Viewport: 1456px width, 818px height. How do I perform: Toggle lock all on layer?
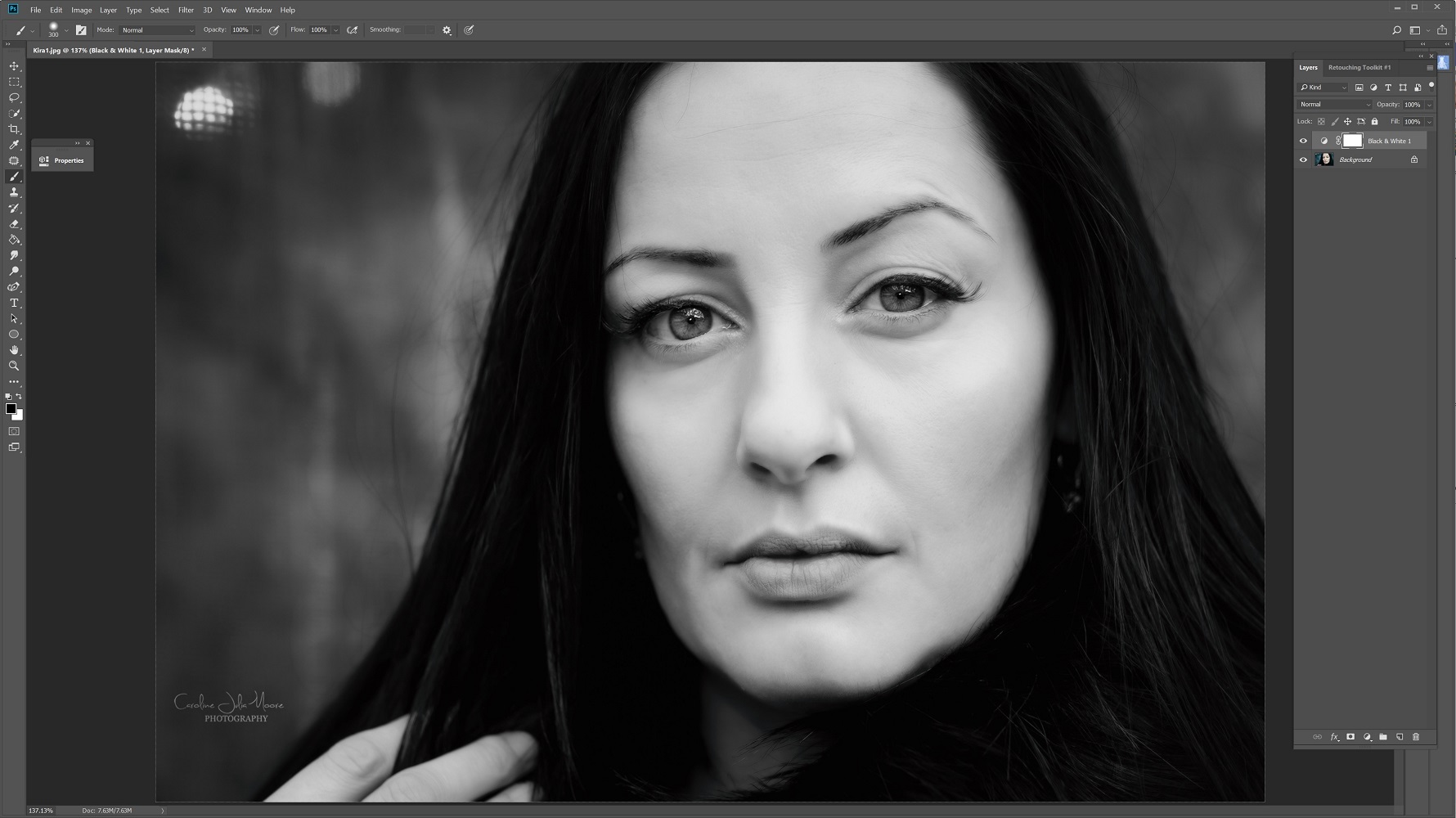[1374, 122]
